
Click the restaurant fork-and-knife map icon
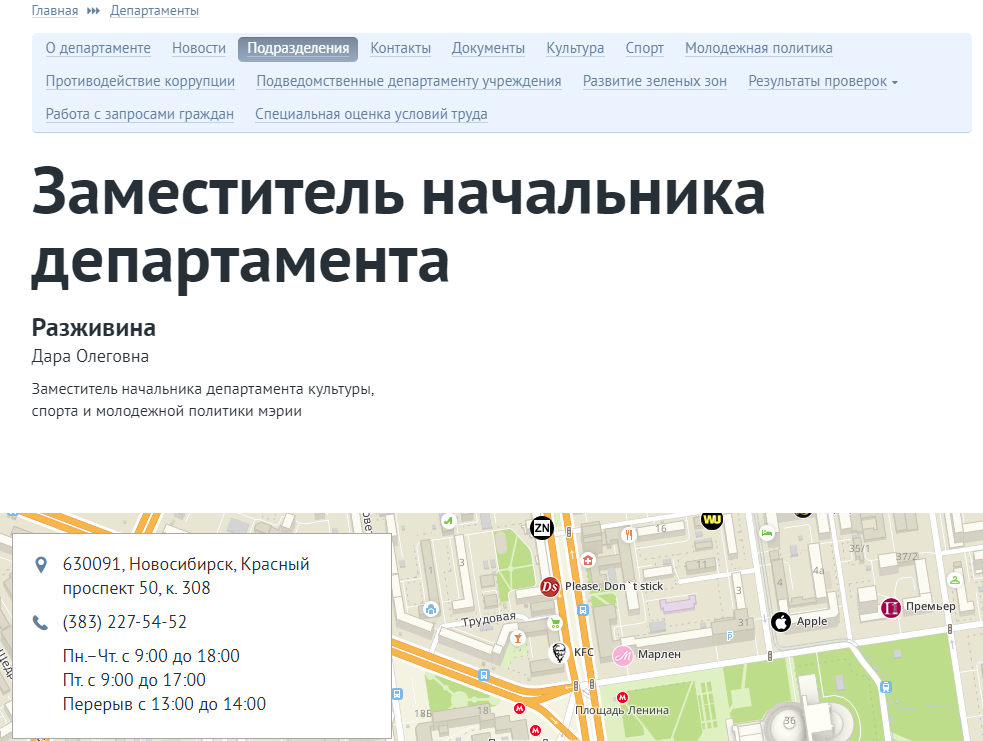point(628,535)
